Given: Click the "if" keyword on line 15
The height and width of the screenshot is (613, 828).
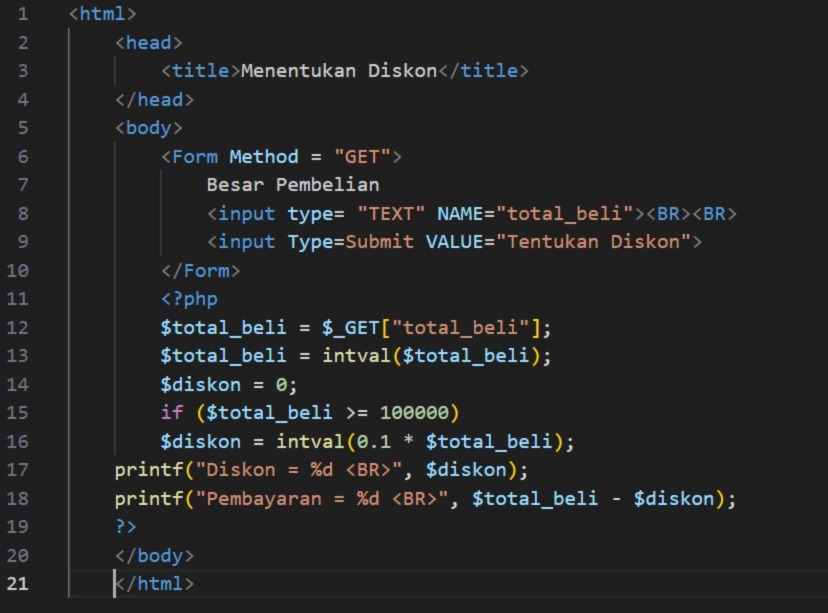Looking at the screenshot, I should pyautogui.click(x=172, y=413).
